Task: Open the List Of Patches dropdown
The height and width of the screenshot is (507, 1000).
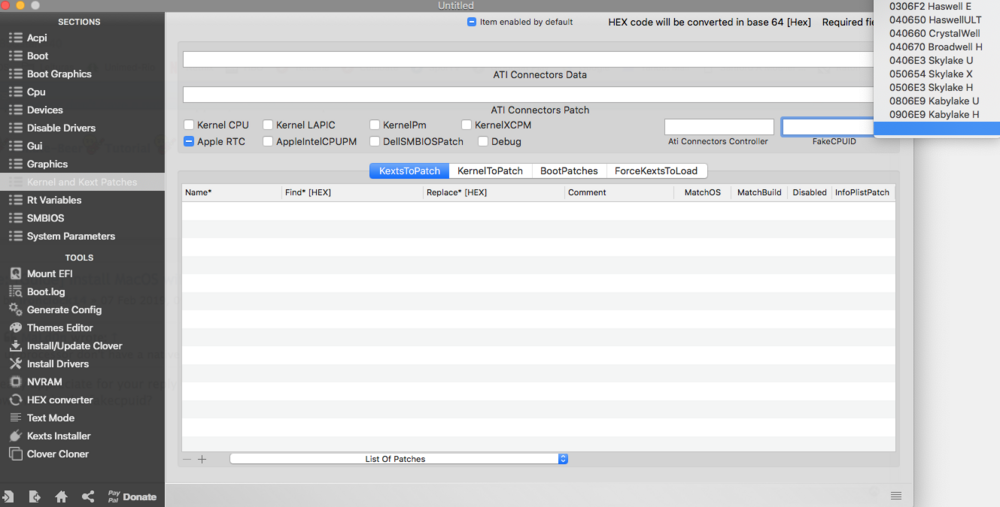Action: 399,459
